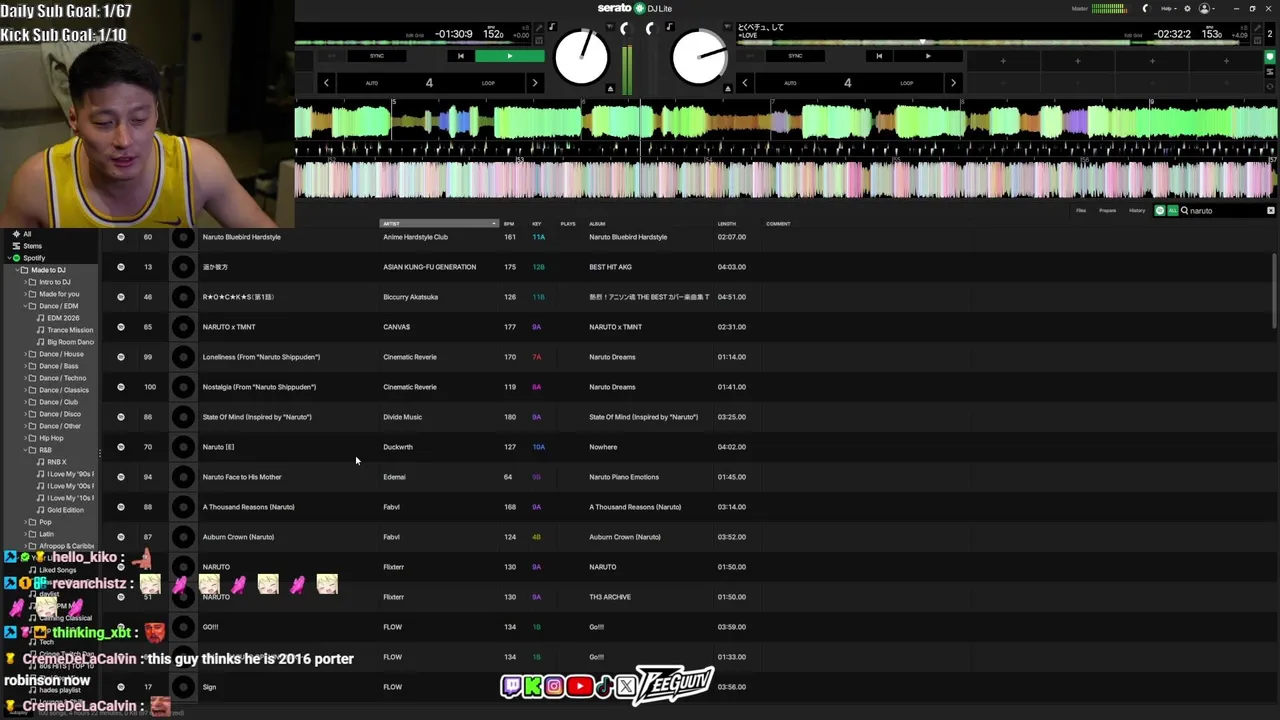Open the EDM 2026 playlist
The image size is (1280, 720).
click(63, 318)
